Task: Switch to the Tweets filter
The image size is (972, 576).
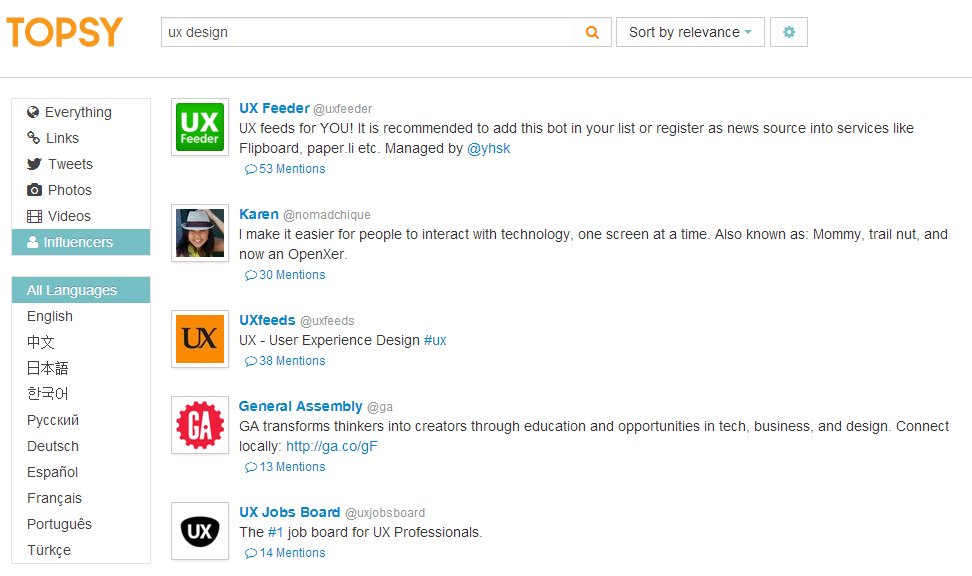Action: coord(70,164)
